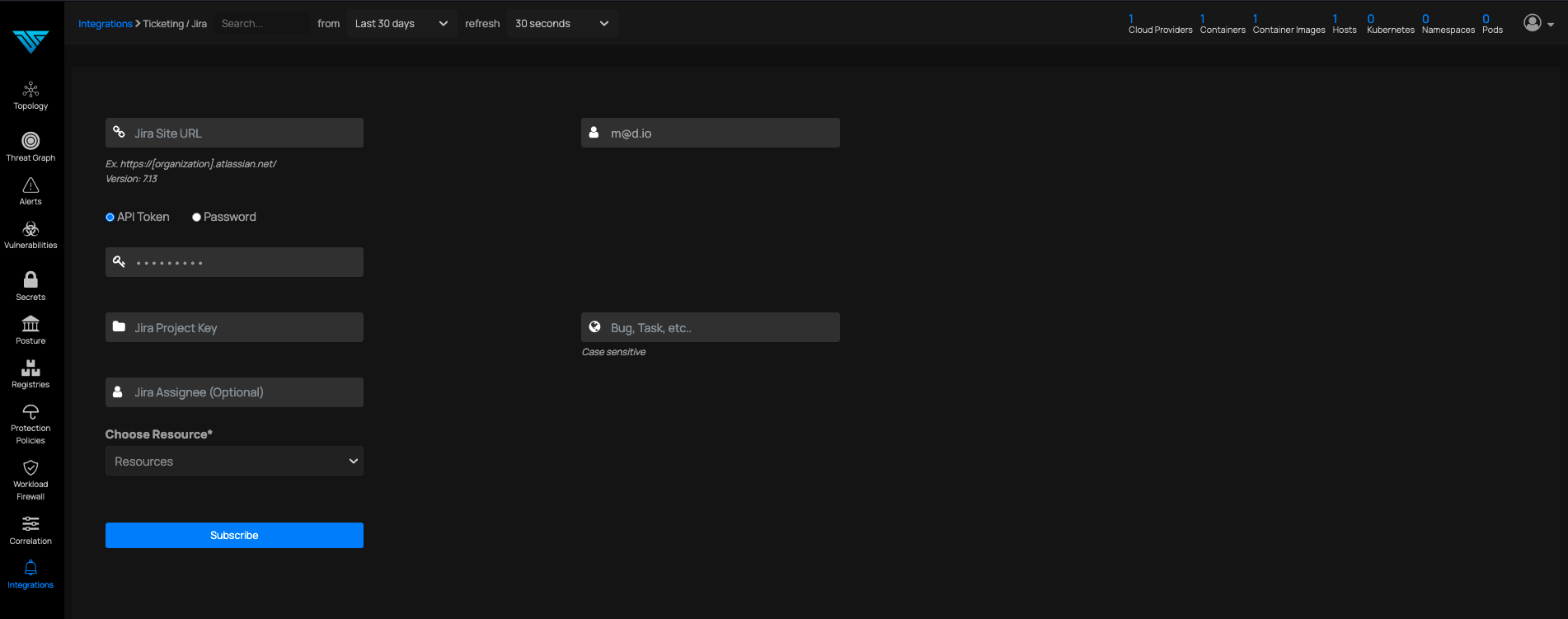Open the Last 30 days time range dropdown

pyautogui.click(x=401, y=23)
